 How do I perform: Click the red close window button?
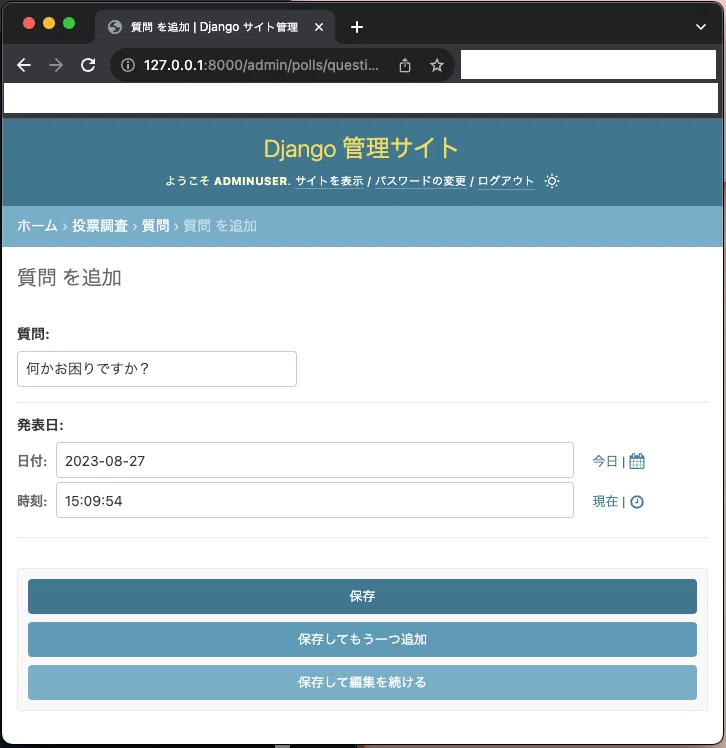pyautogui.click(x=29, y=23)
